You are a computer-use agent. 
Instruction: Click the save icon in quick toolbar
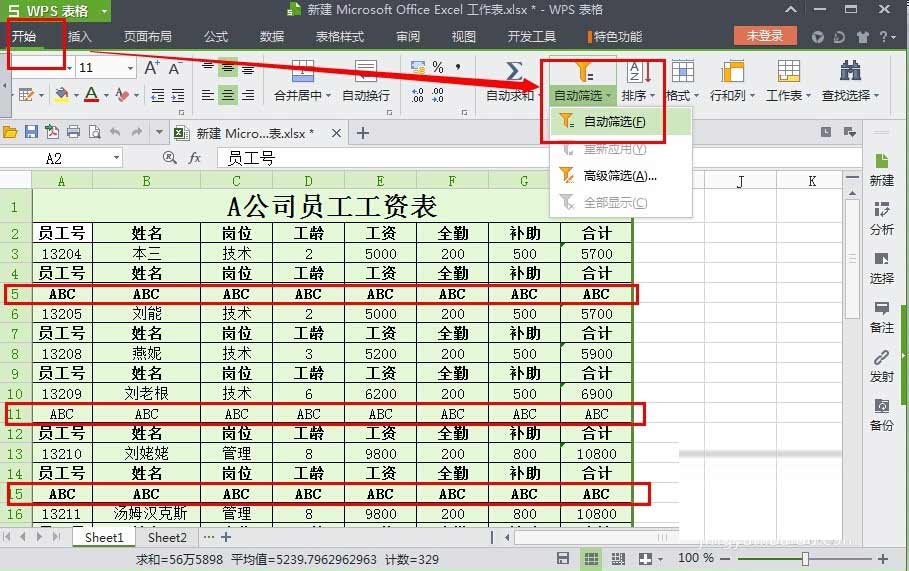[31, 132]
